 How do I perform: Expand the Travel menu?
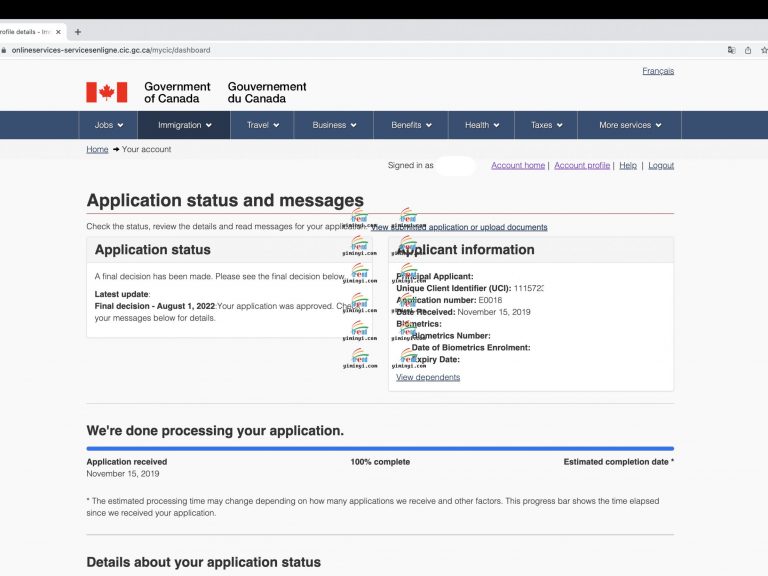tap(263, 125)
